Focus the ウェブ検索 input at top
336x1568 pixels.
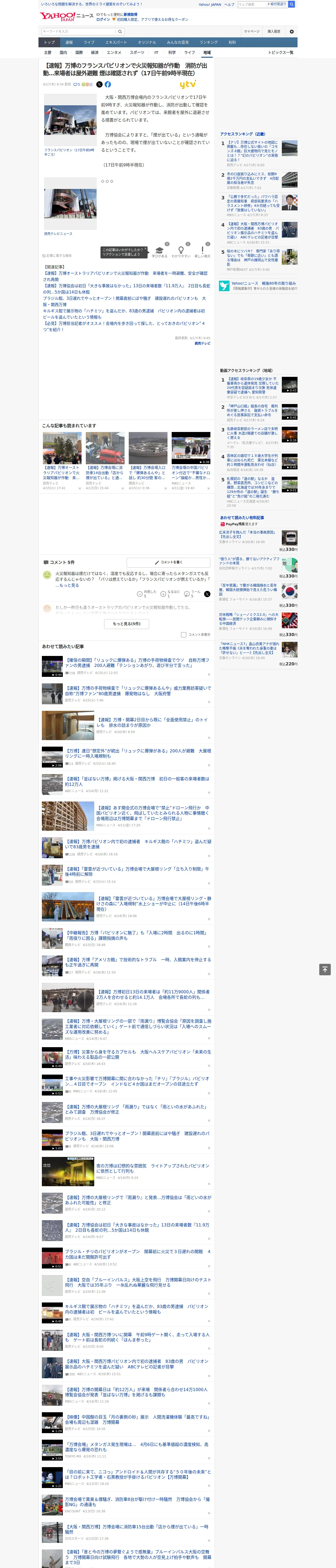click(252, 4)
